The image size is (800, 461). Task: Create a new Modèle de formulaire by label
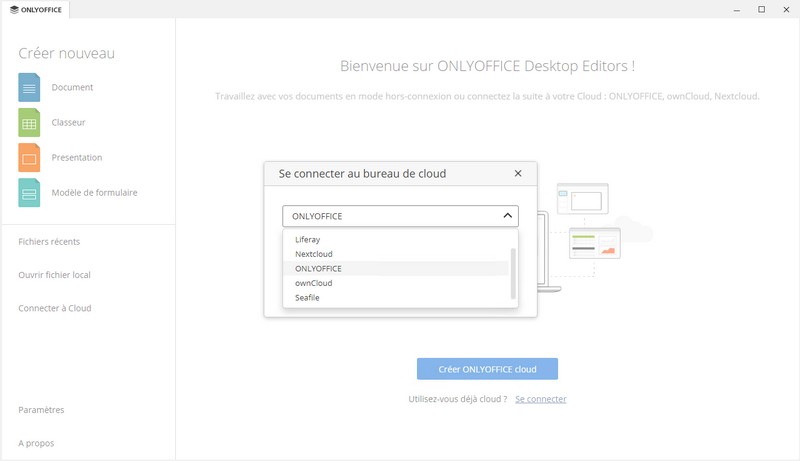94,193
